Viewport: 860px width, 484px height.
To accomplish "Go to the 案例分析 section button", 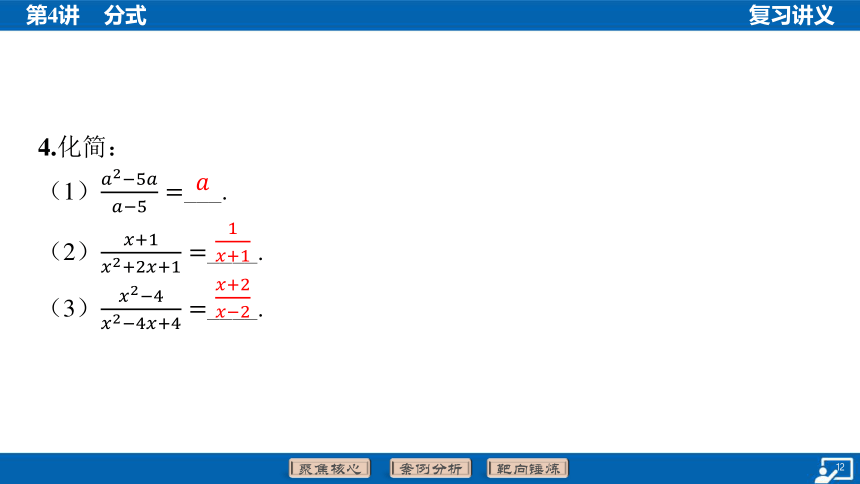I will [431, 468].
